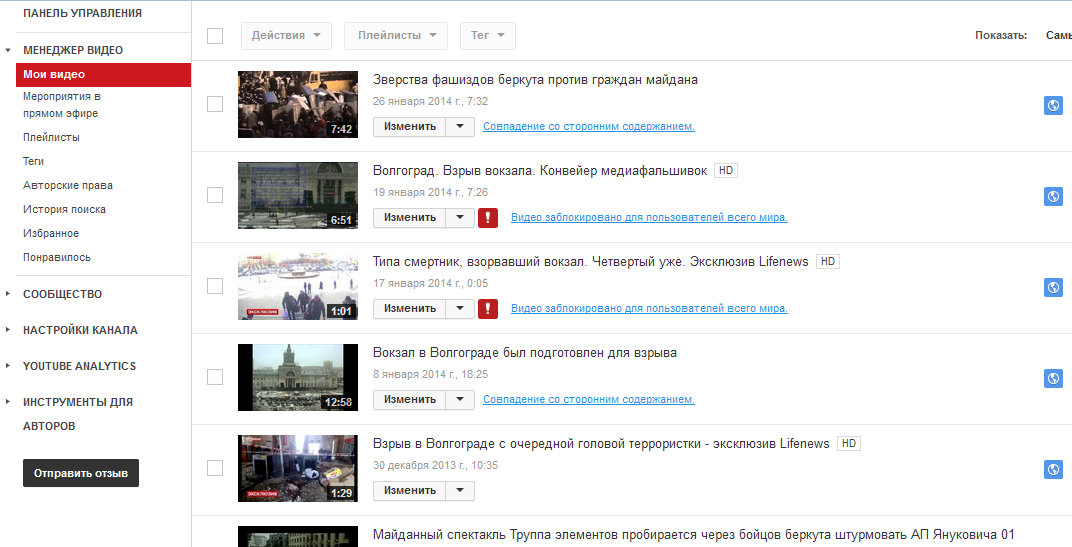Open Изменить arrow menu for Типа смертник video
The height and width of the screenshot is (547, 1072).
point(460,308)
